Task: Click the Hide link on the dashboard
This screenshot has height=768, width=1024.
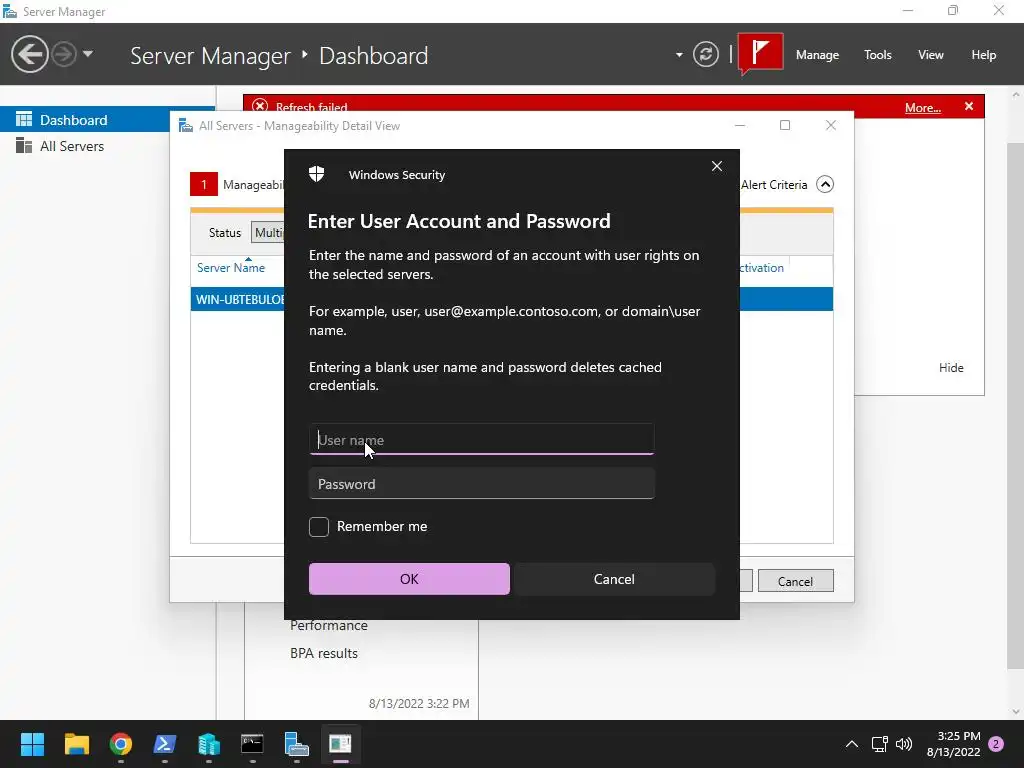Action: click(951, 368)
